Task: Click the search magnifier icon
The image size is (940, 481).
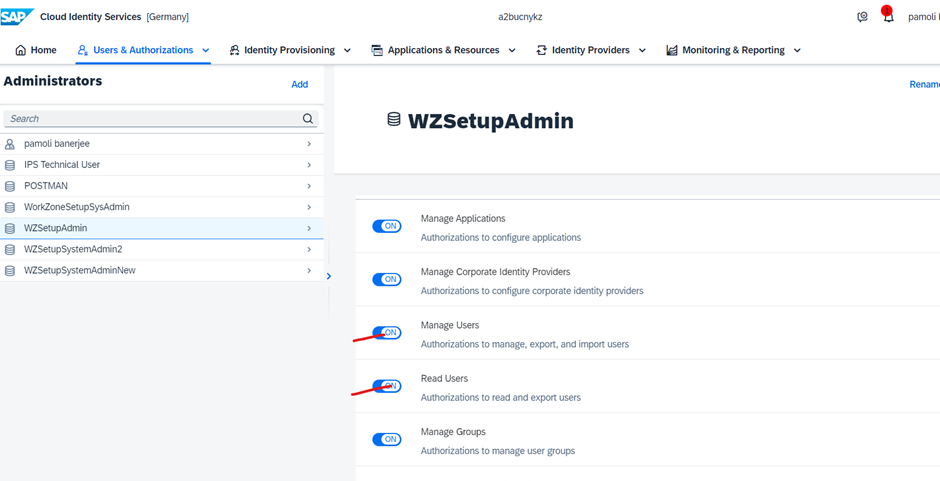Action: coord(308,119)
